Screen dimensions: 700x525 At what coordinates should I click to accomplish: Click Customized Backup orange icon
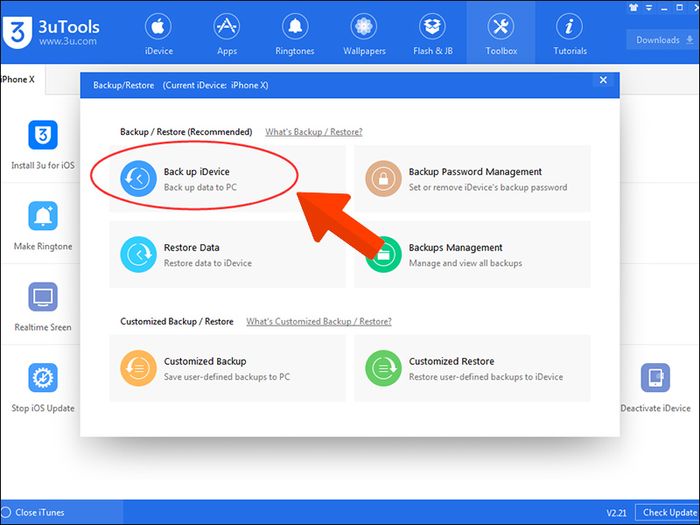coord(138,368)
